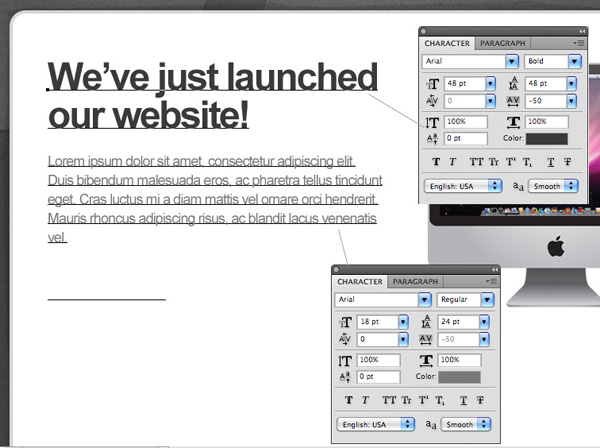Image resolution: width=600 pixels, height=448 pixels.
Task: Open Arial font family dropdown in upper panel
Action: 512,61
